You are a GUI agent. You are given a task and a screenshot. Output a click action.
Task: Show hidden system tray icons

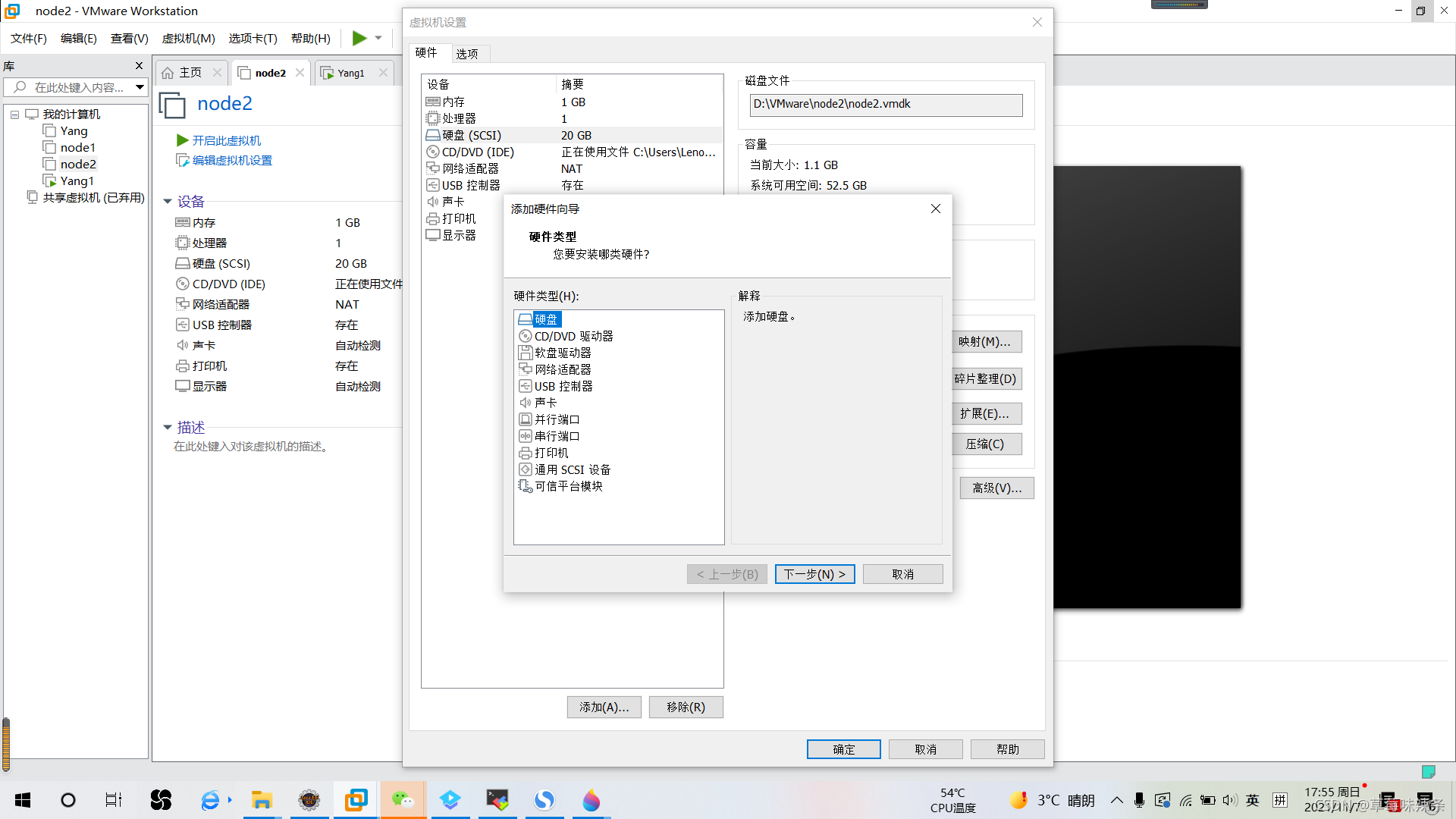coord(1117,800)
